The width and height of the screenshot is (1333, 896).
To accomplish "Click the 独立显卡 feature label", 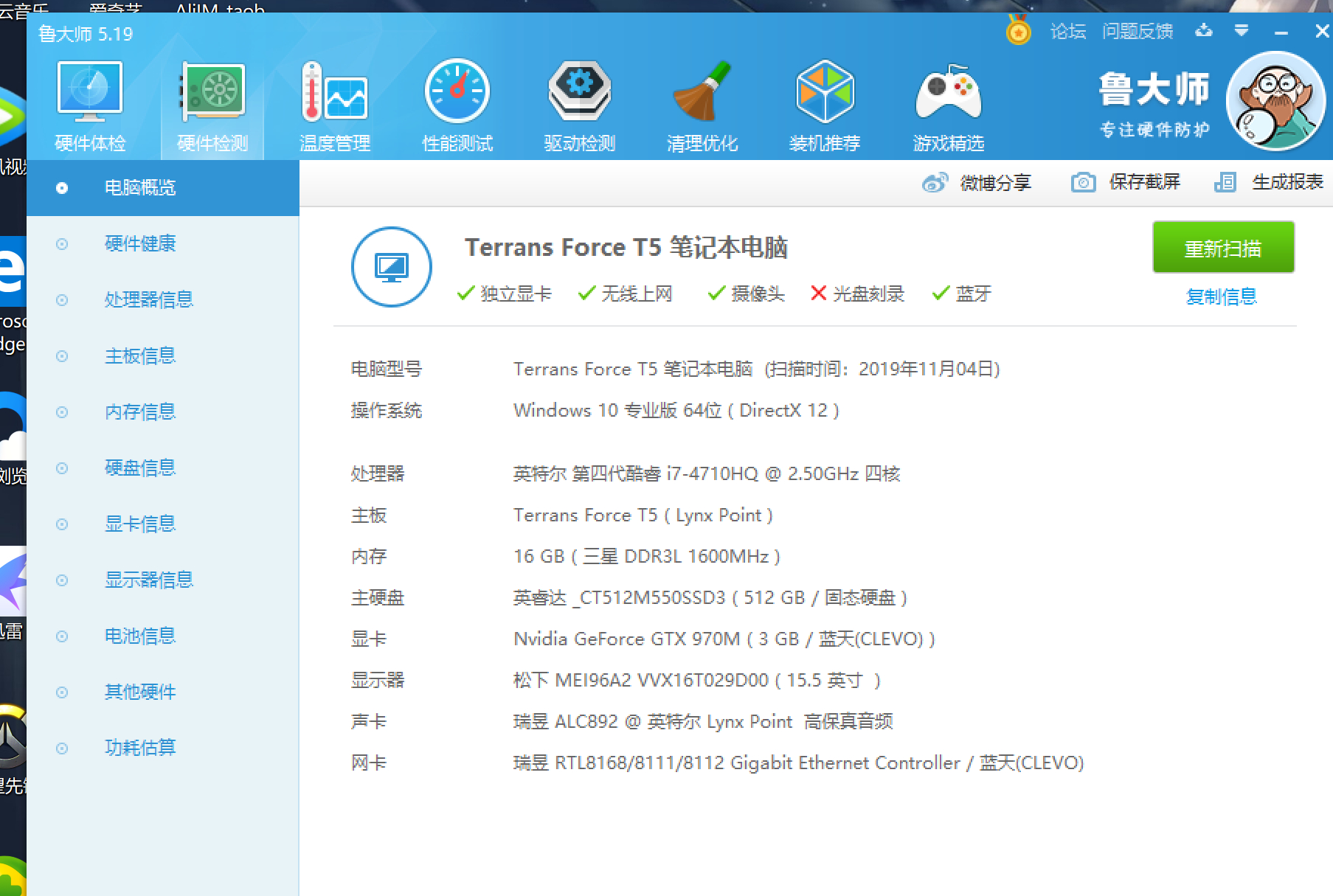I will click(516, 294).
